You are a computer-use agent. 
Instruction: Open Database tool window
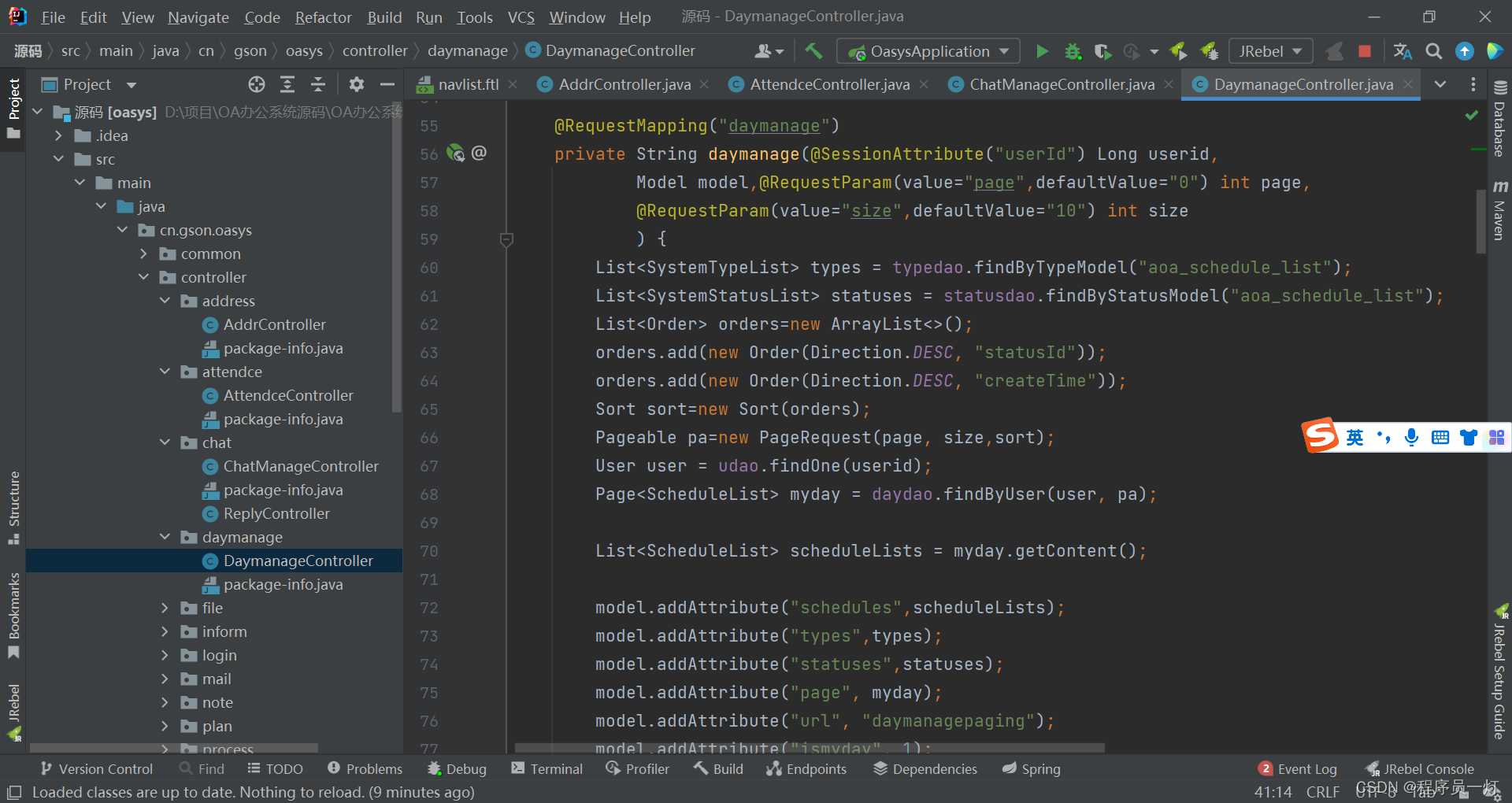pyautogui.click(x=1500, y=118)
